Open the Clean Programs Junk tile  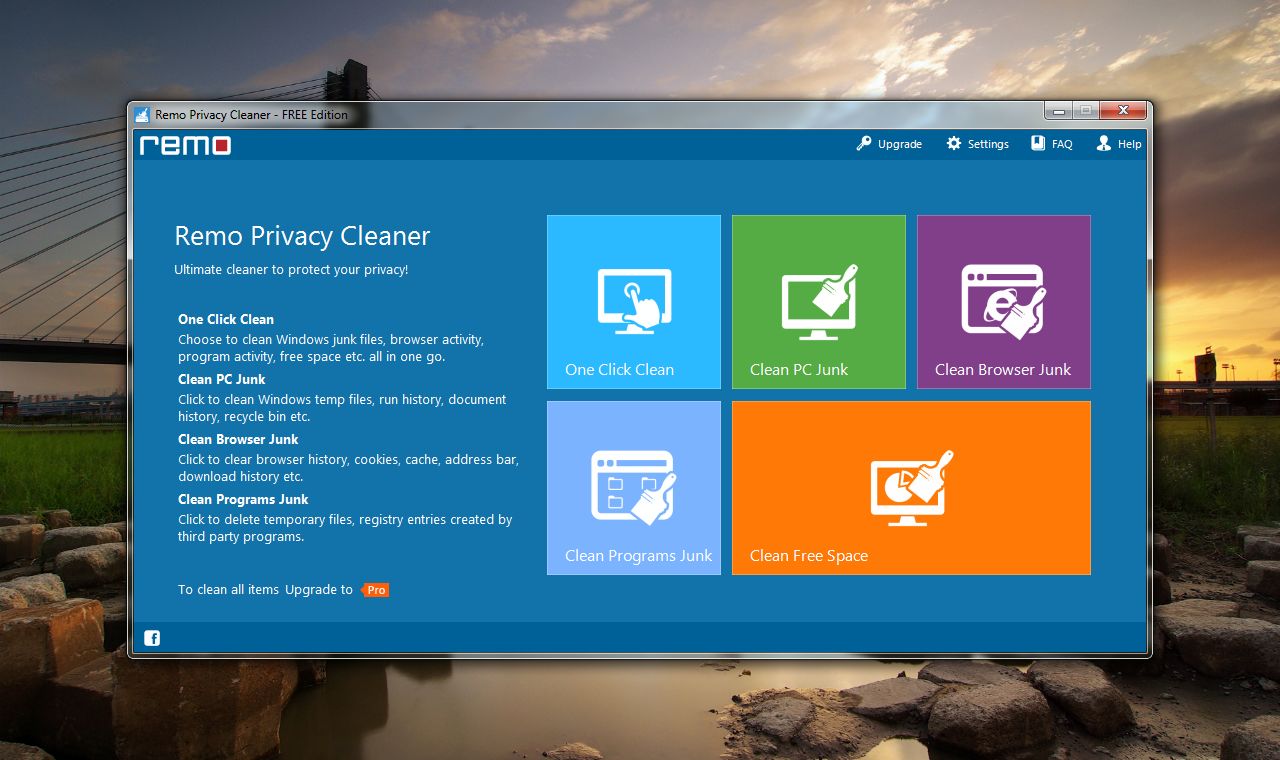coord(634,488)
